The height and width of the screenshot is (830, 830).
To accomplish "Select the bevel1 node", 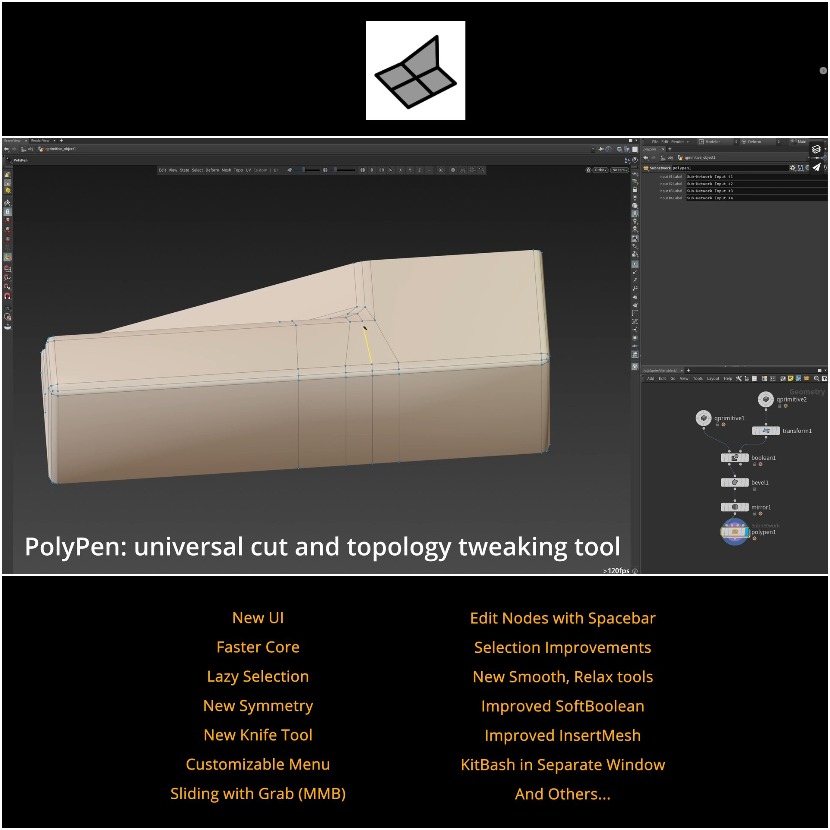I will 735,482.
